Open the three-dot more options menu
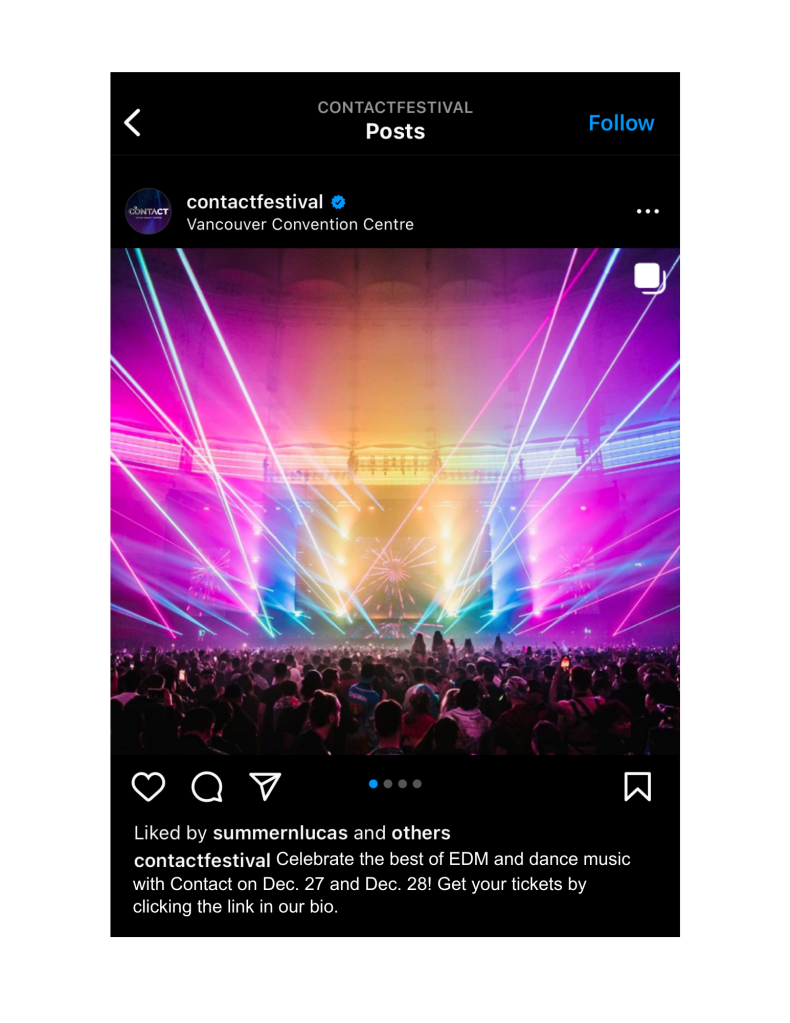Image resolution: width=790 pixels, height=1023 pixels. coord(648,211)
